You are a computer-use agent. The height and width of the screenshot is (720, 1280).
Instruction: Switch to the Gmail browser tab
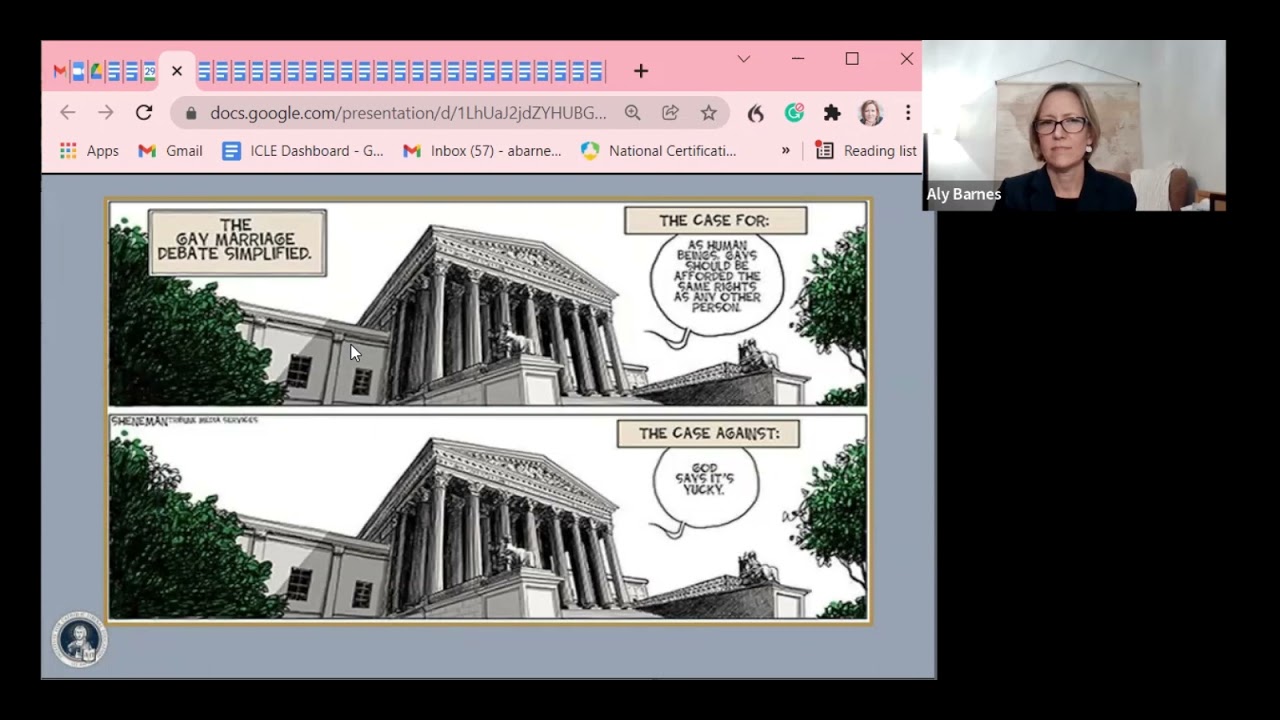click(60, 71)
